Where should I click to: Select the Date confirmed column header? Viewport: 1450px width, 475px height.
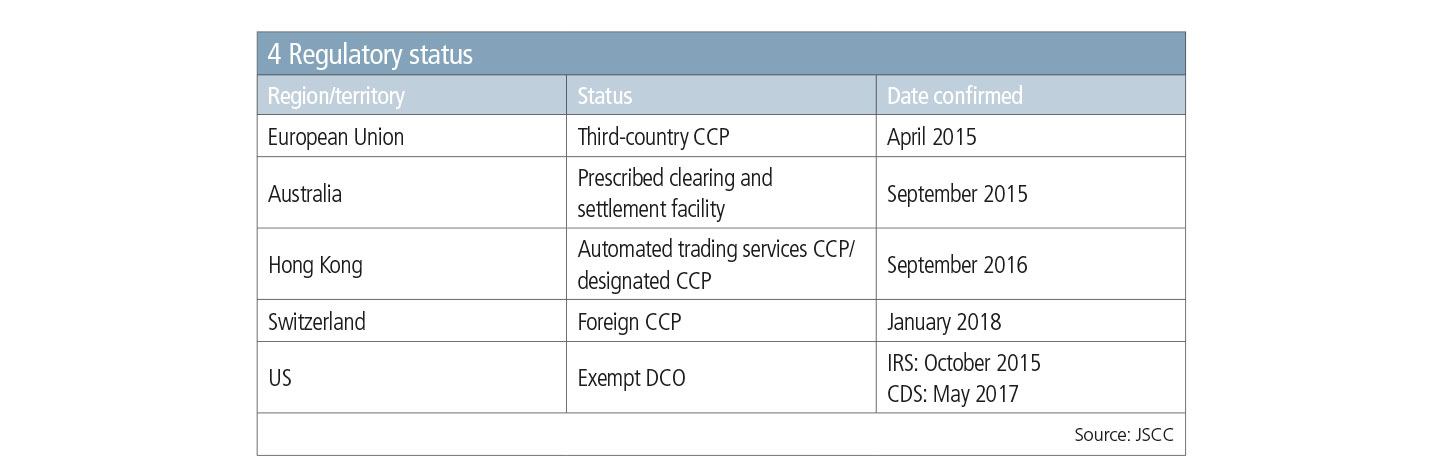pos(954,96)
